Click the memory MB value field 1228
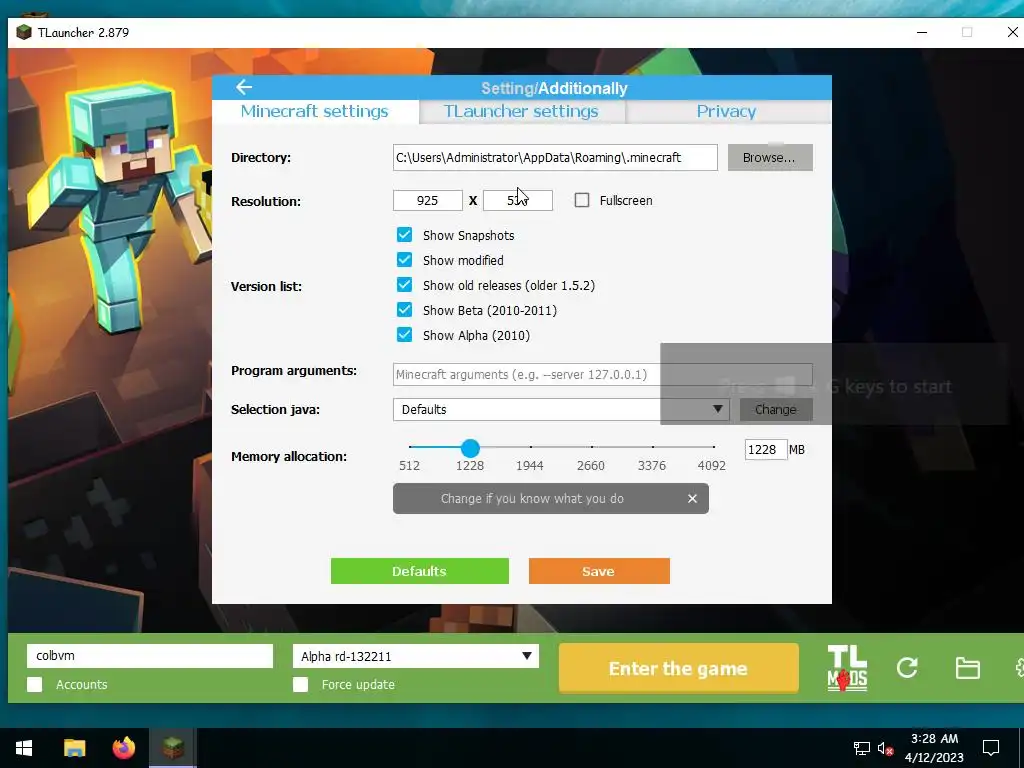 pyautogui.click(x=765, y=449)
